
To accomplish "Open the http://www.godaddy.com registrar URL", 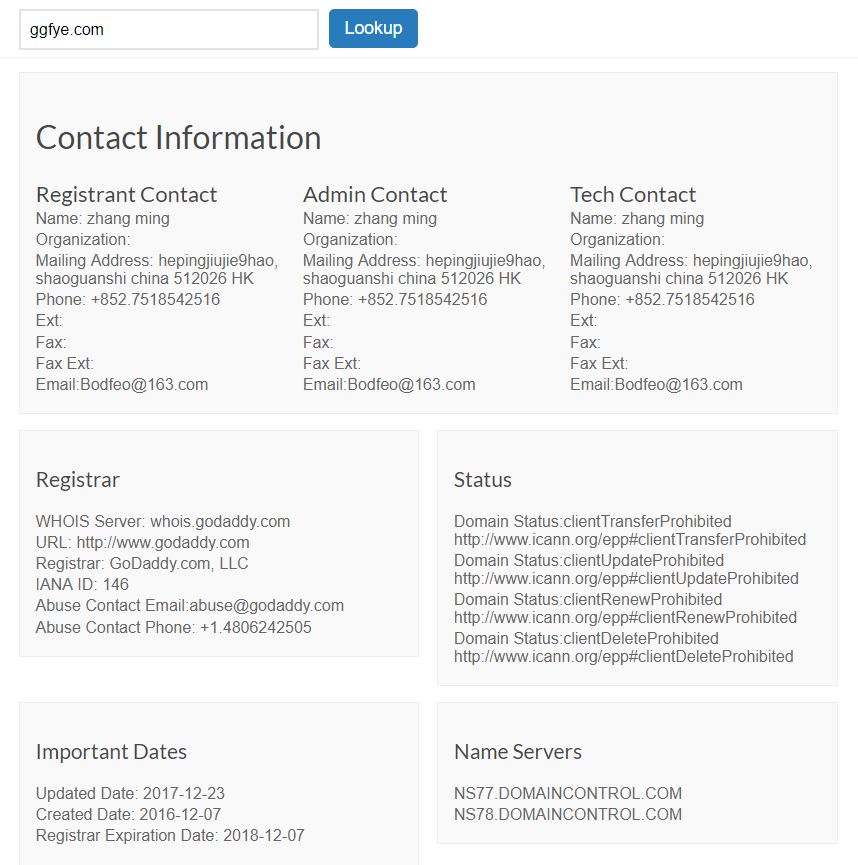I will (163, 542).
